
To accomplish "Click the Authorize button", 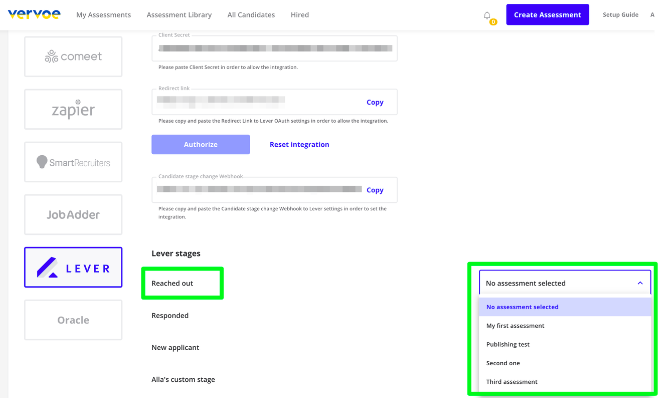I will [x=200, y=144].
